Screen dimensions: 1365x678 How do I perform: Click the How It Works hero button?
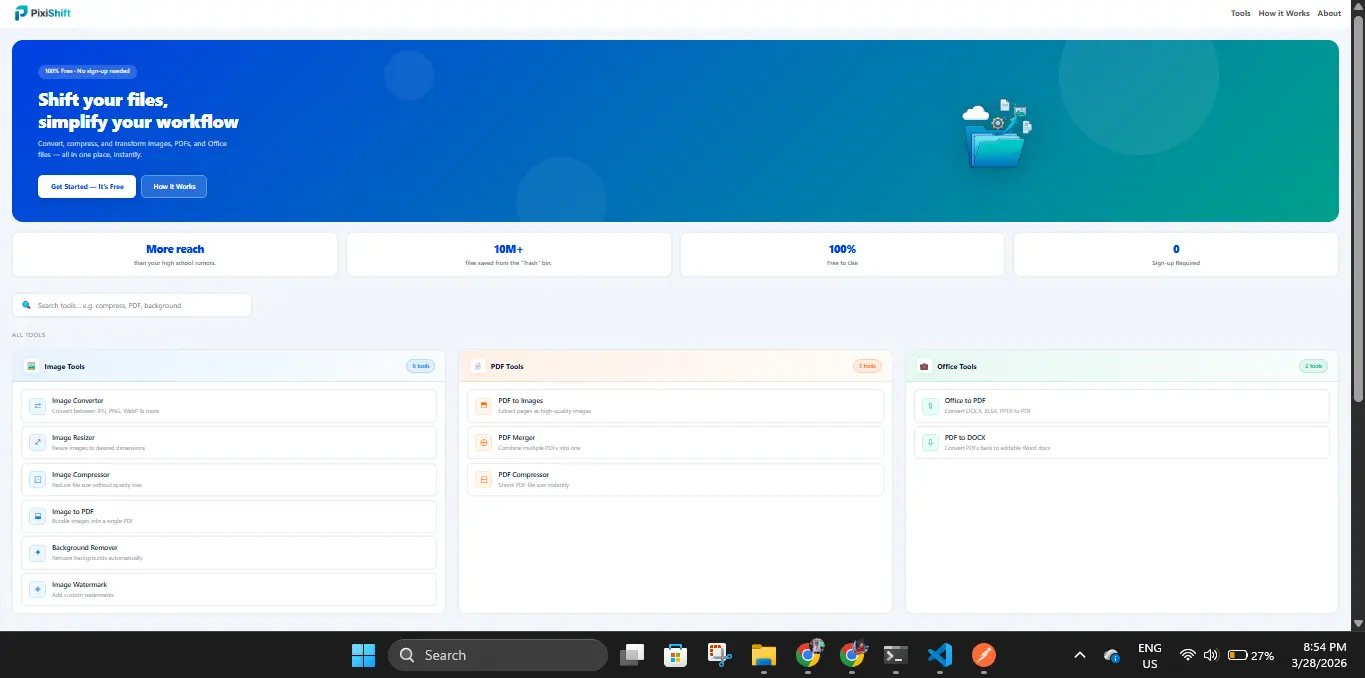[174, 186]
